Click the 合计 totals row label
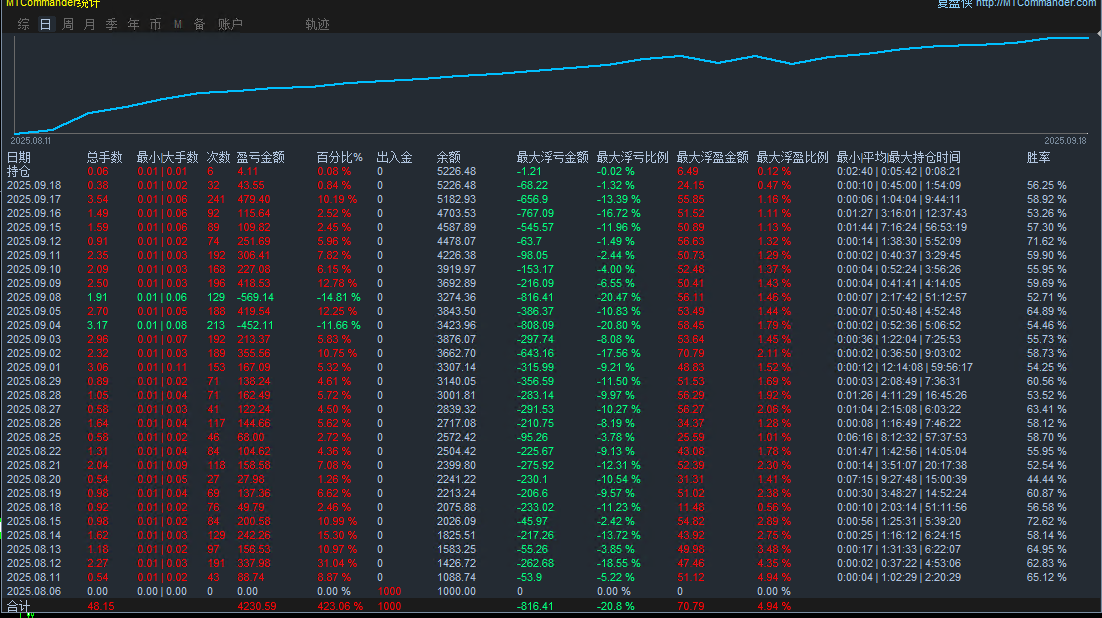The image size is (1102, 618). pos(19,606)
